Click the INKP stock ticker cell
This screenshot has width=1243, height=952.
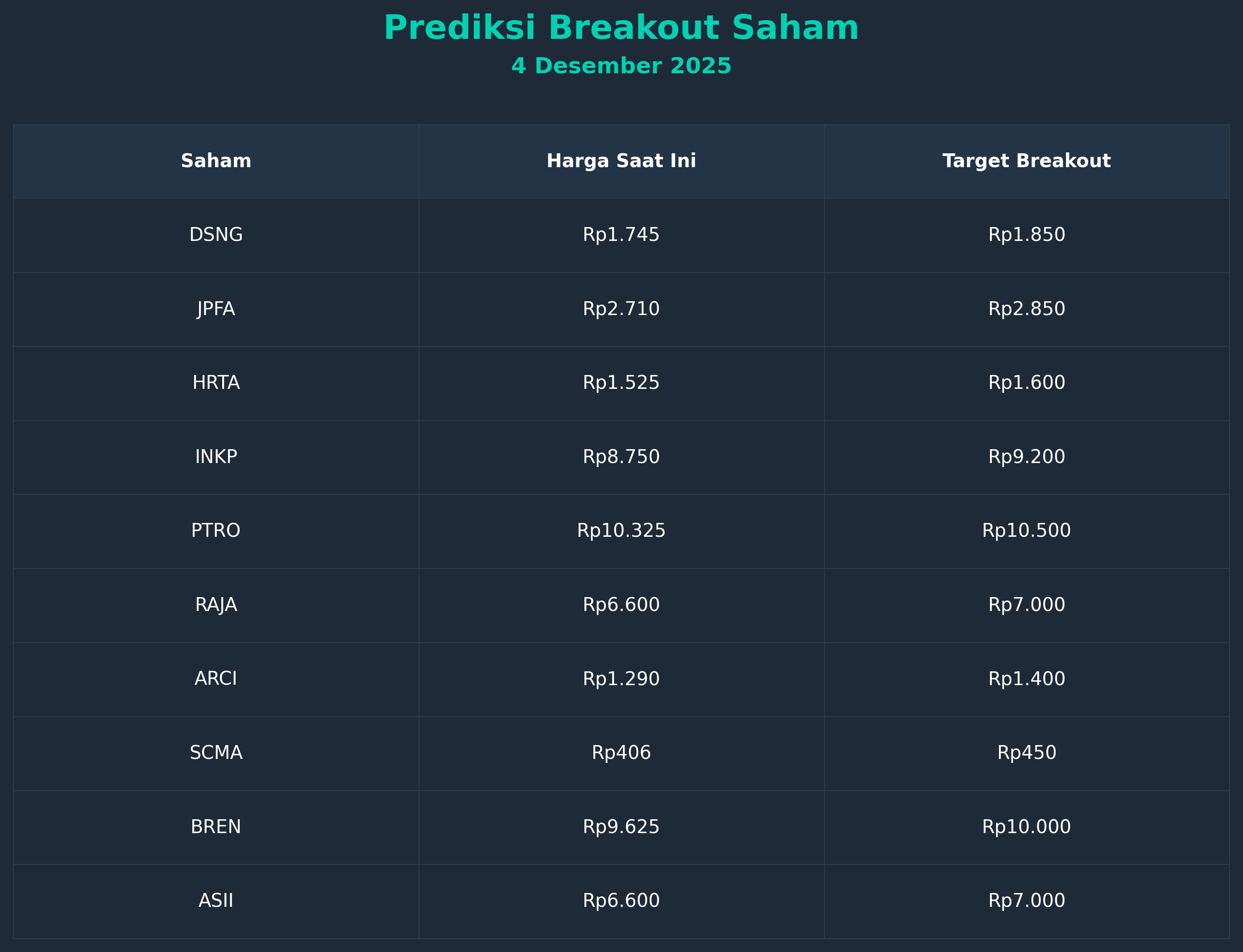click(216, 457)
